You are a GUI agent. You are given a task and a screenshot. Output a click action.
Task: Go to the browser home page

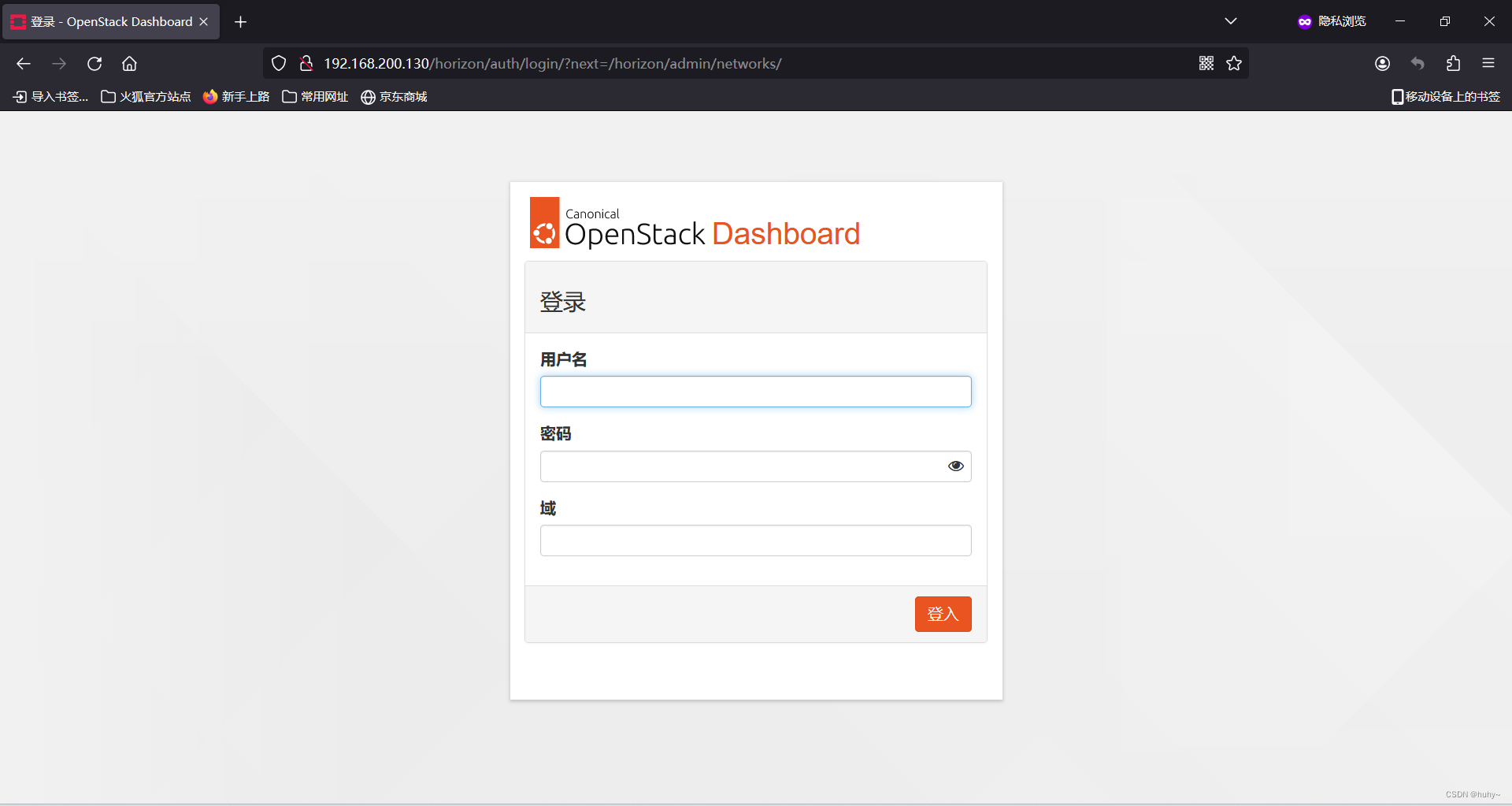(129, 64)
